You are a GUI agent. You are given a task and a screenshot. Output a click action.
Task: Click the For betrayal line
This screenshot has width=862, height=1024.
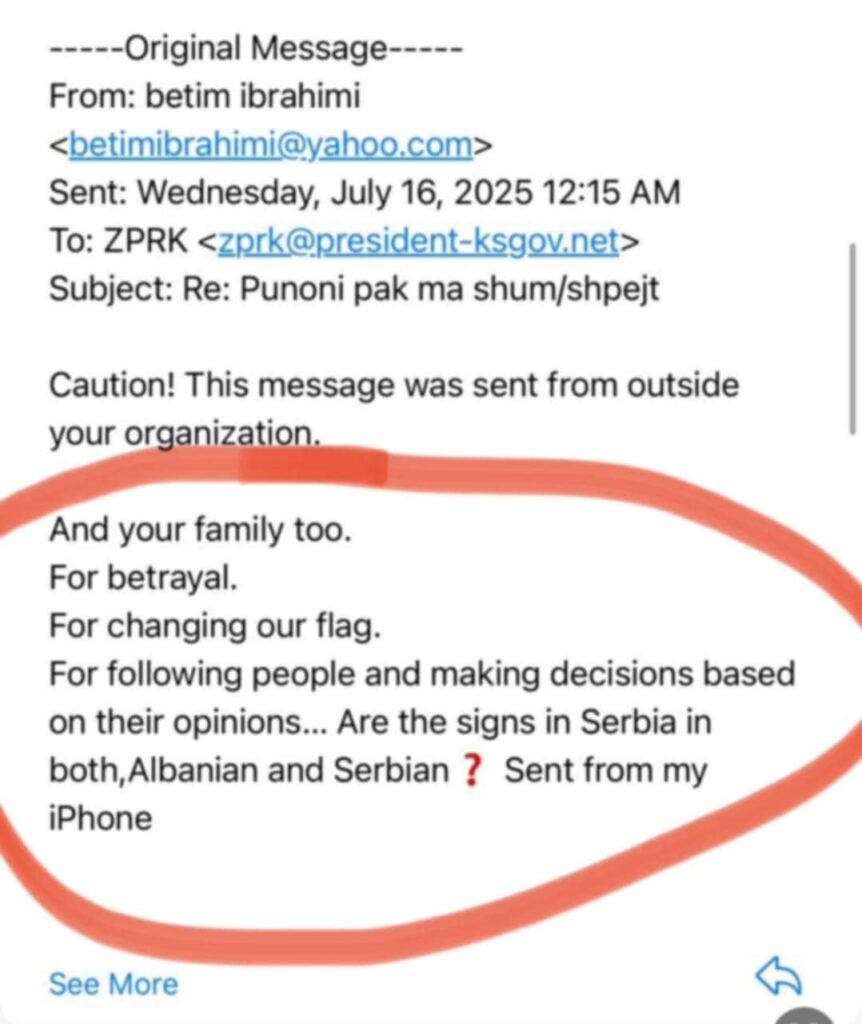pyautogui.click(x=143, y=577)
